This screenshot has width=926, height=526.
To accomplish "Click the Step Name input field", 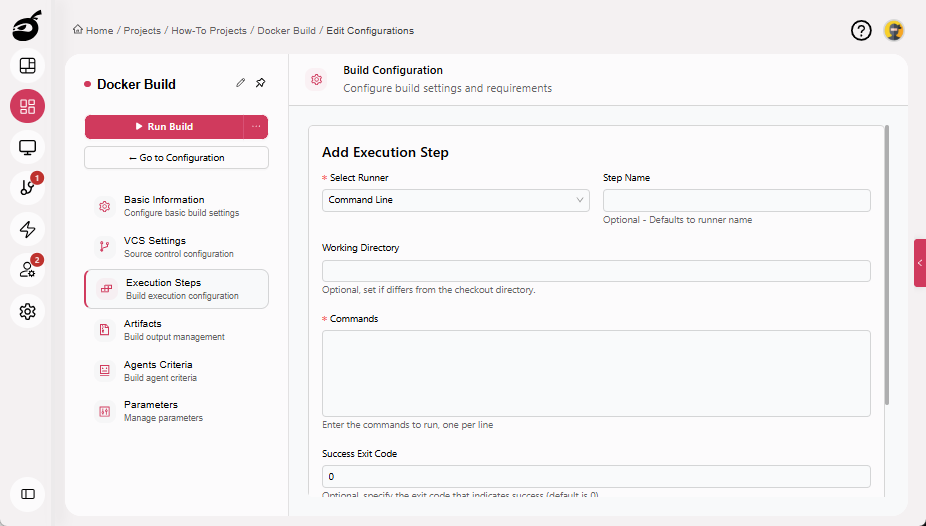I will (x=736, y=200).
